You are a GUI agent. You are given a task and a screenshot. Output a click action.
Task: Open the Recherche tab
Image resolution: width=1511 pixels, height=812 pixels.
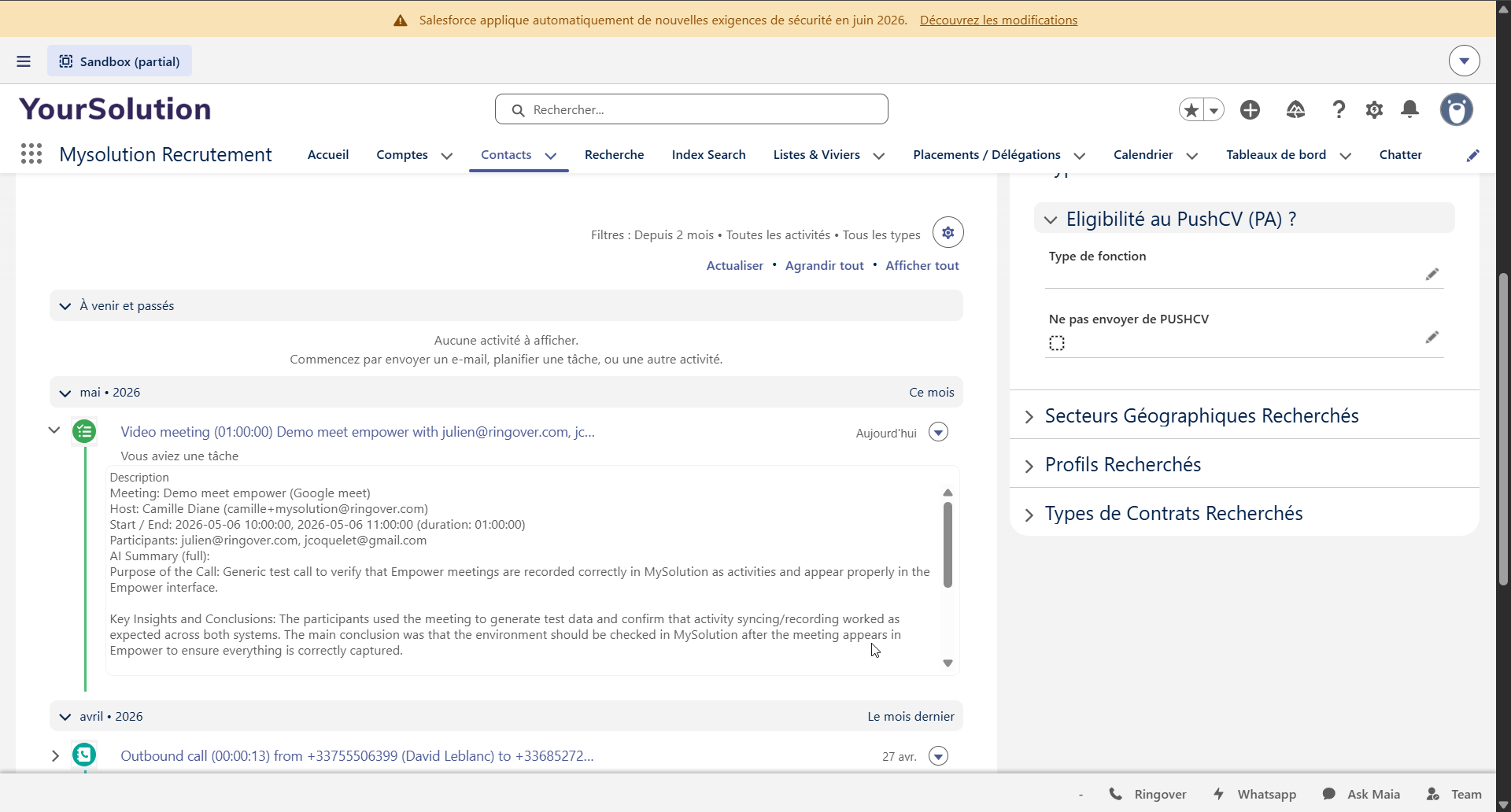[x=614, y=154]
